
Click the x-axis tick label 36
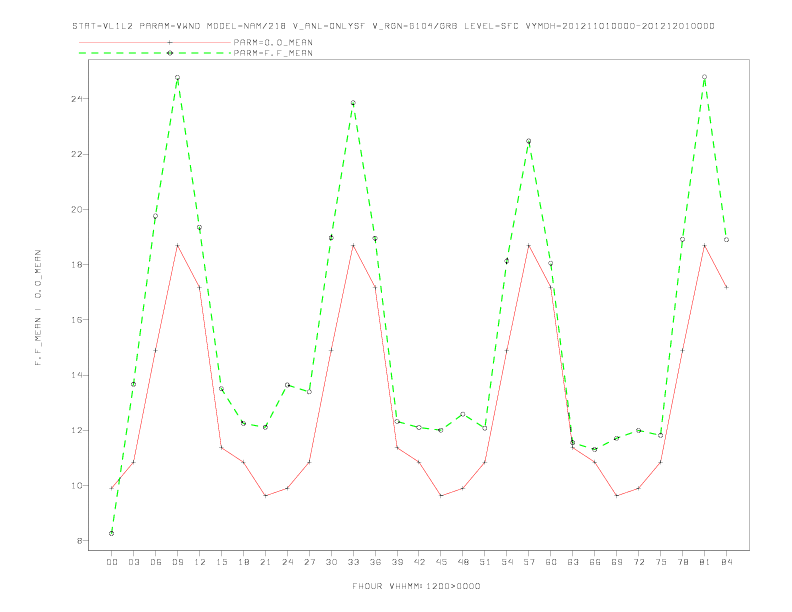pos(375,562)
